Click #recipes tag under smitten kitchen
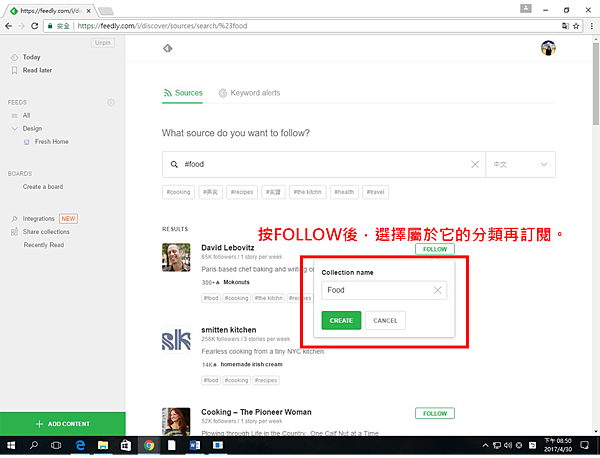600x458 pixels. [266, 380]
